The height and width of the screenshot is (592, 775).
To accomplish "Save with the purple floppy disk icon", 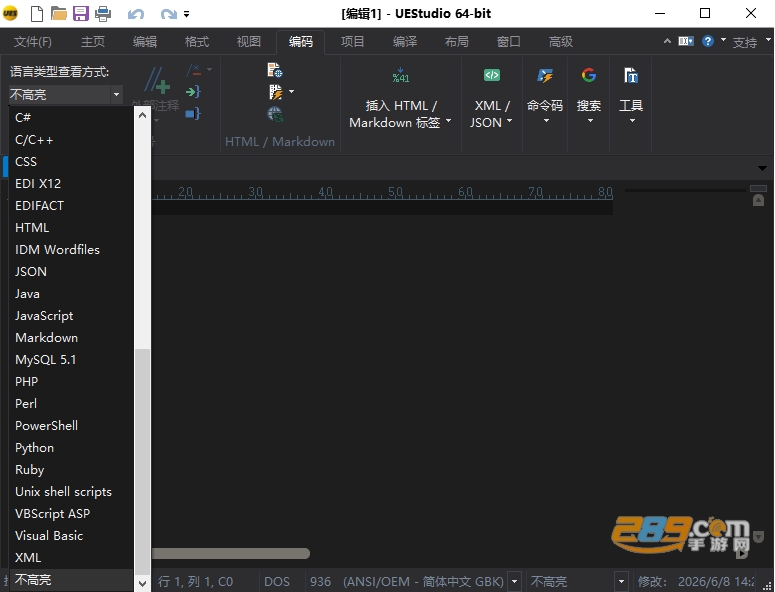I will coord(81,14).
